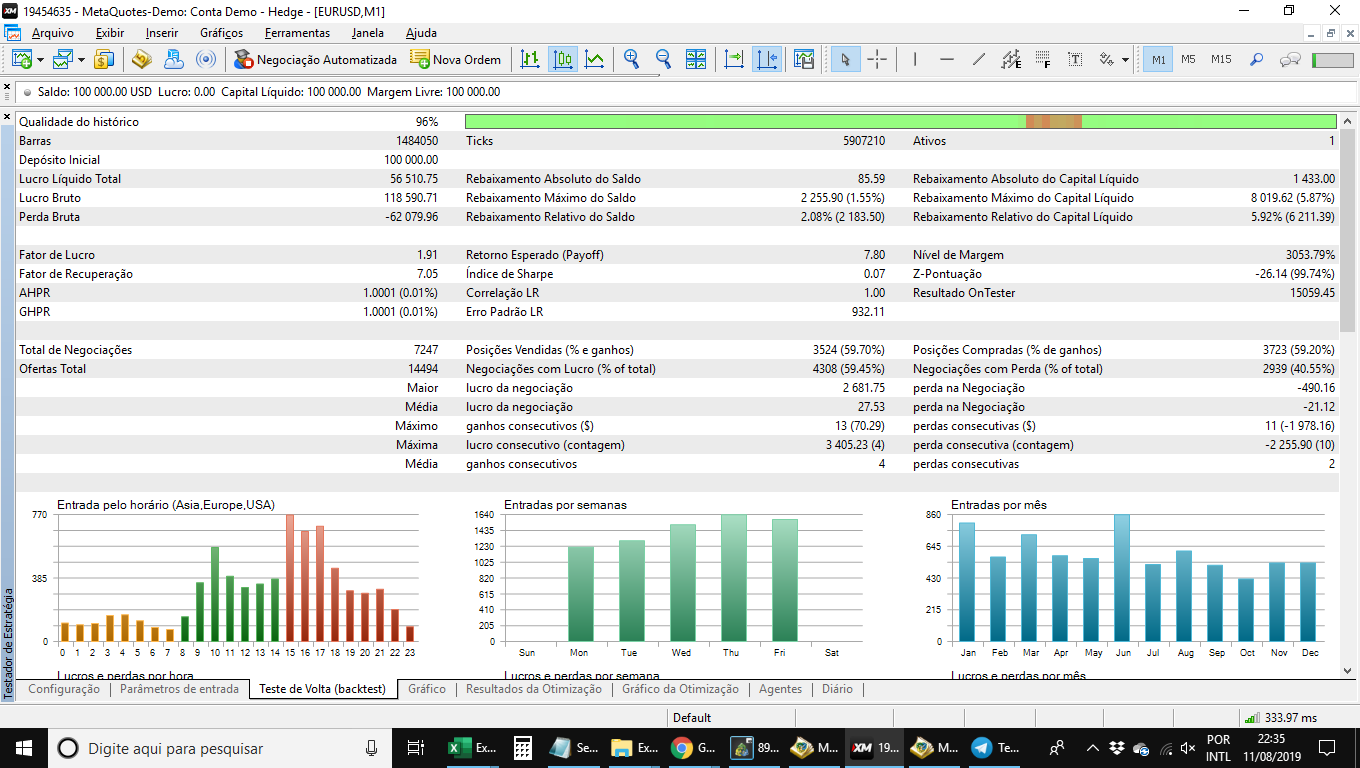
Task: Open Calculator from the taskbar
Action: [x=522, y=747]
